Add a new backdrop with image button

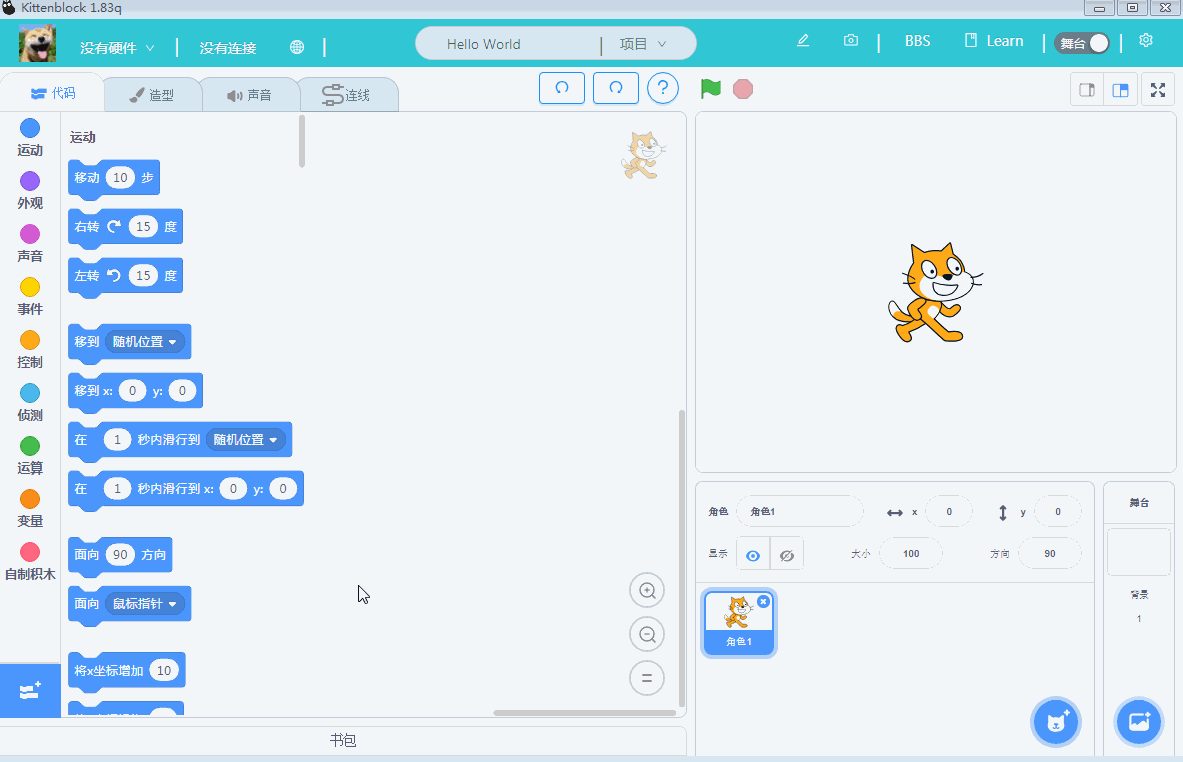point(1139,722)
